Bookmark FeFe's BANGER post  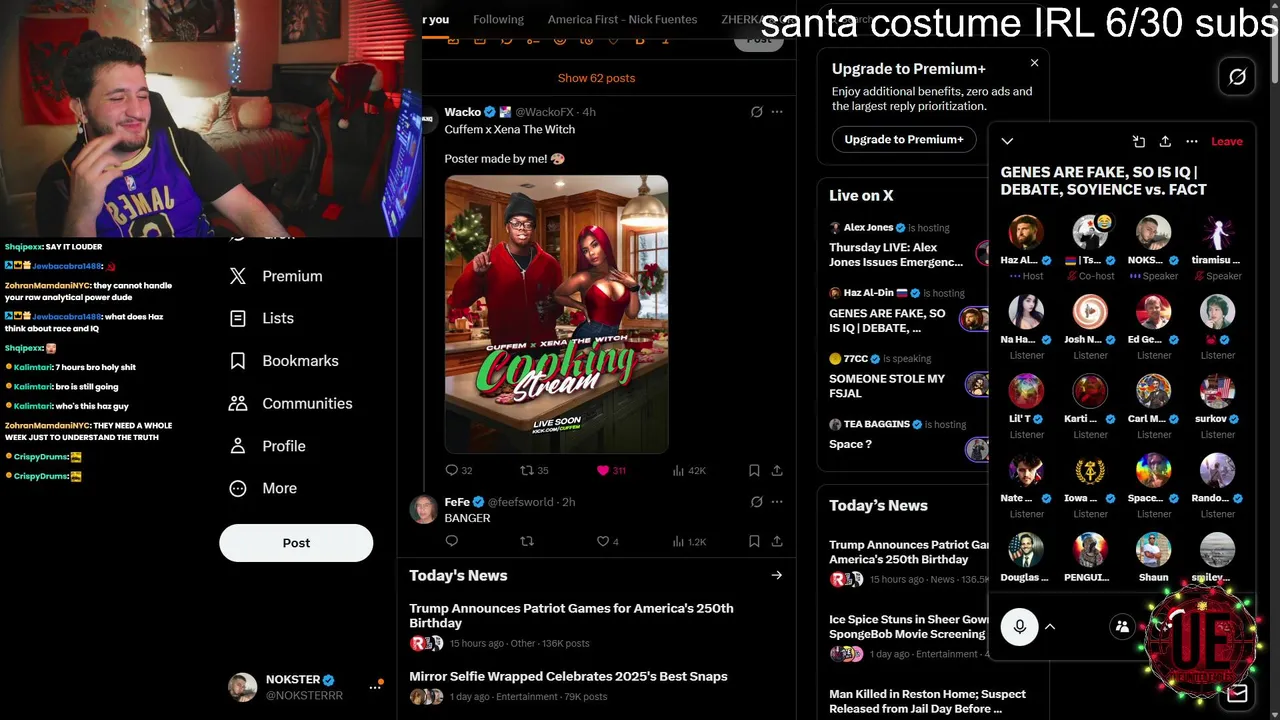point(754,541)
